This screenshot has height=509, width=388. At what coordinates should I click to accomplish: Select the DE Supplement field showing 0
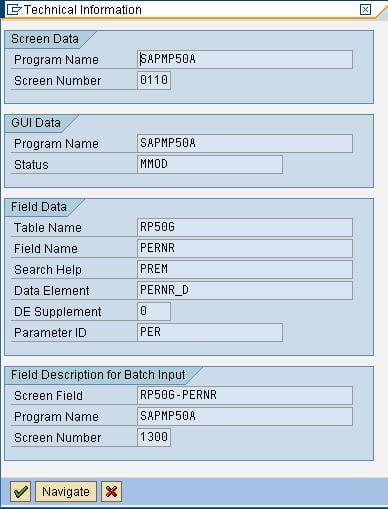pos(154,311)
